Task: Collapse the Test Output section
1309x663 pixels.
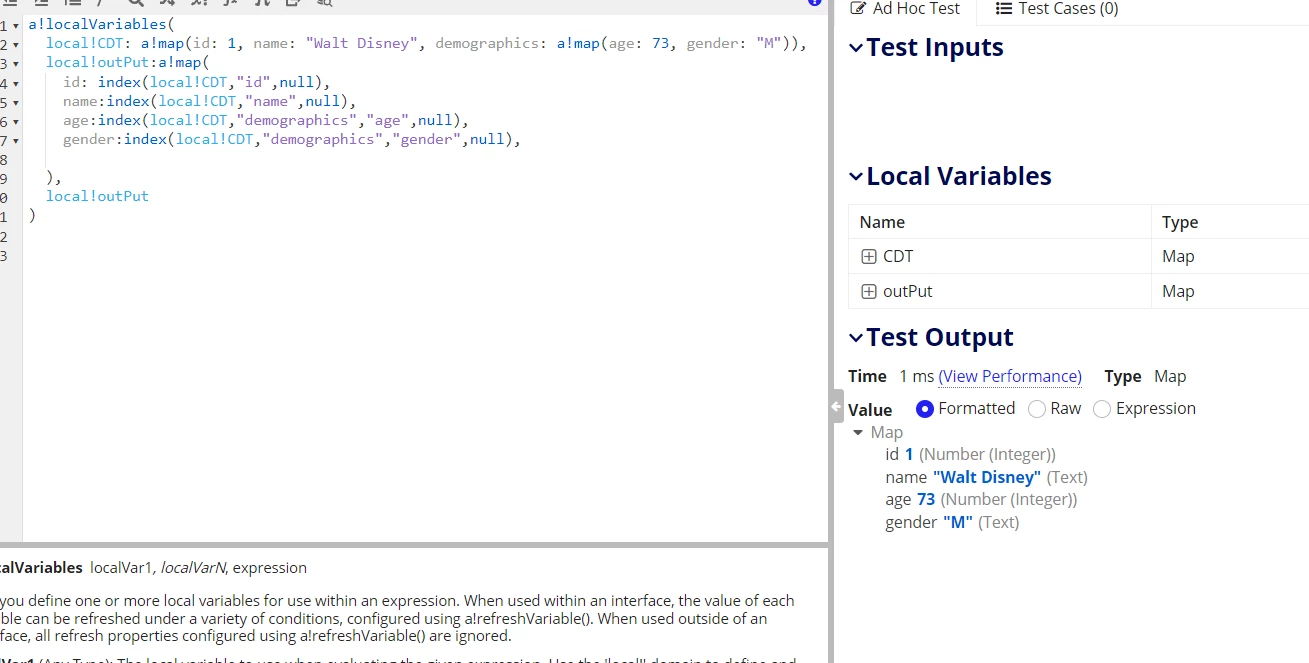Action: coord(855,337)
